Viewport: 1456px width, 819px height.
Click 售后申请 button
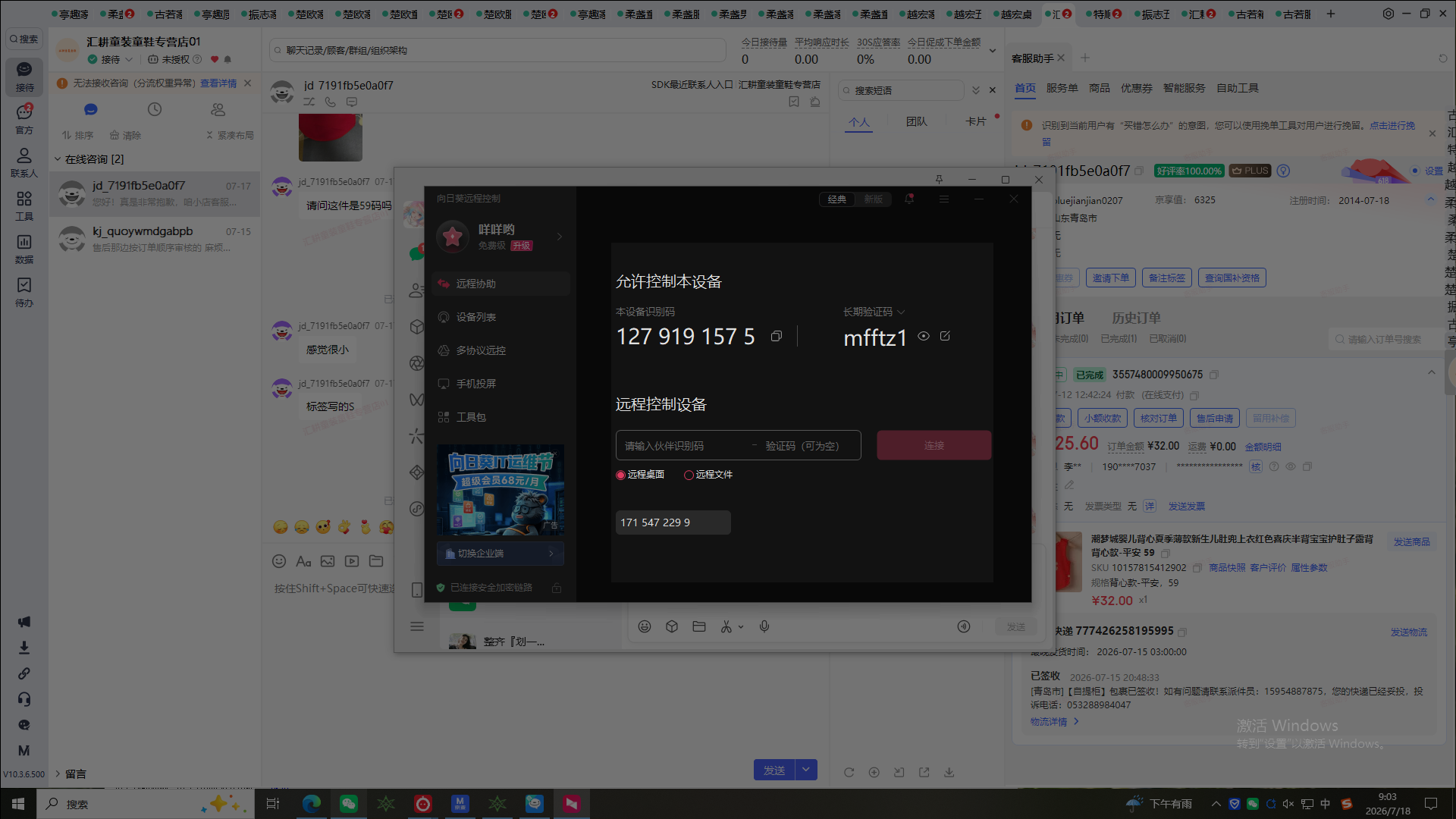[1215, 418]
